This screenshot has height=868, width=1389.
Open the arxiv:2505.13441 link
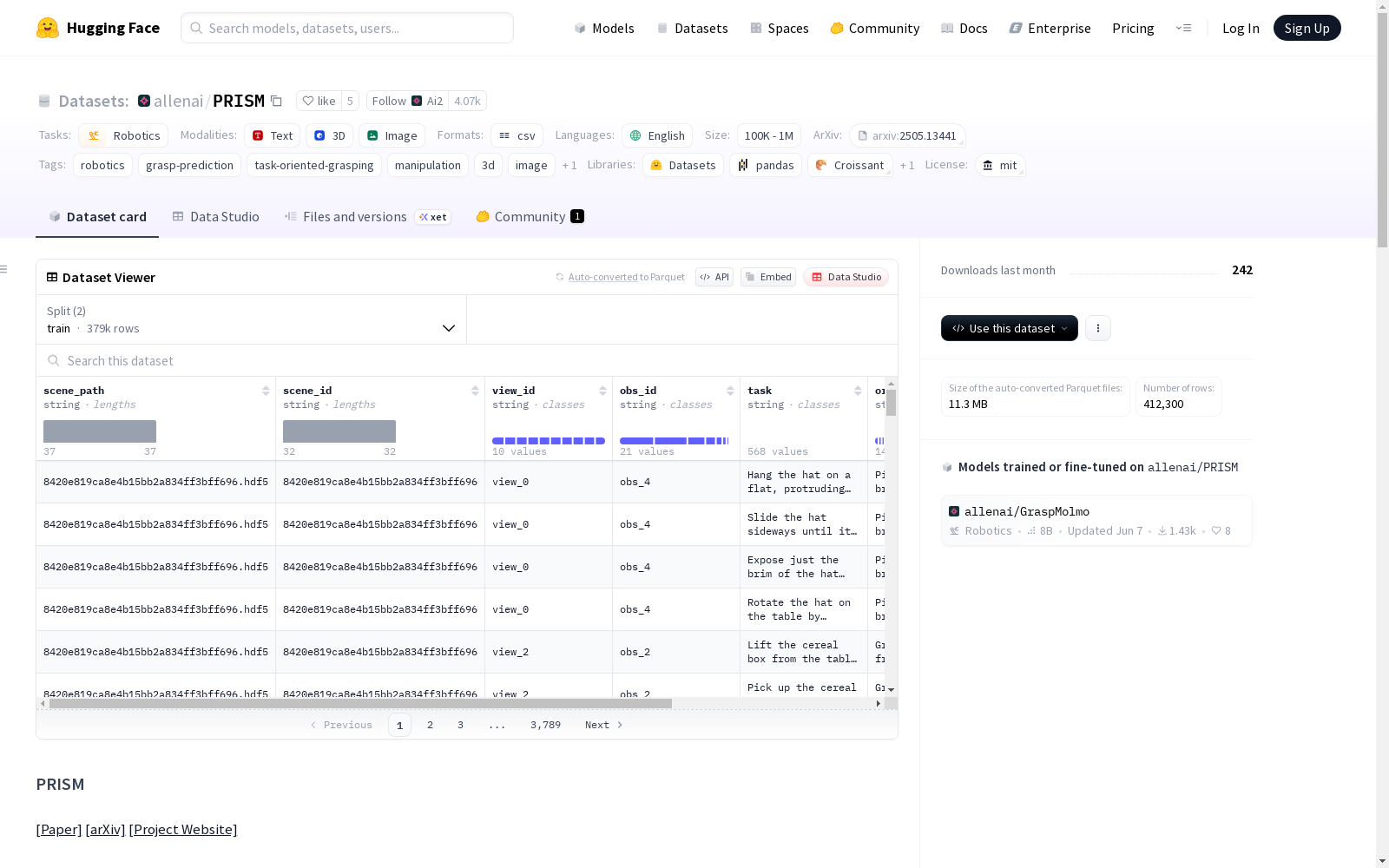point(907,135)
